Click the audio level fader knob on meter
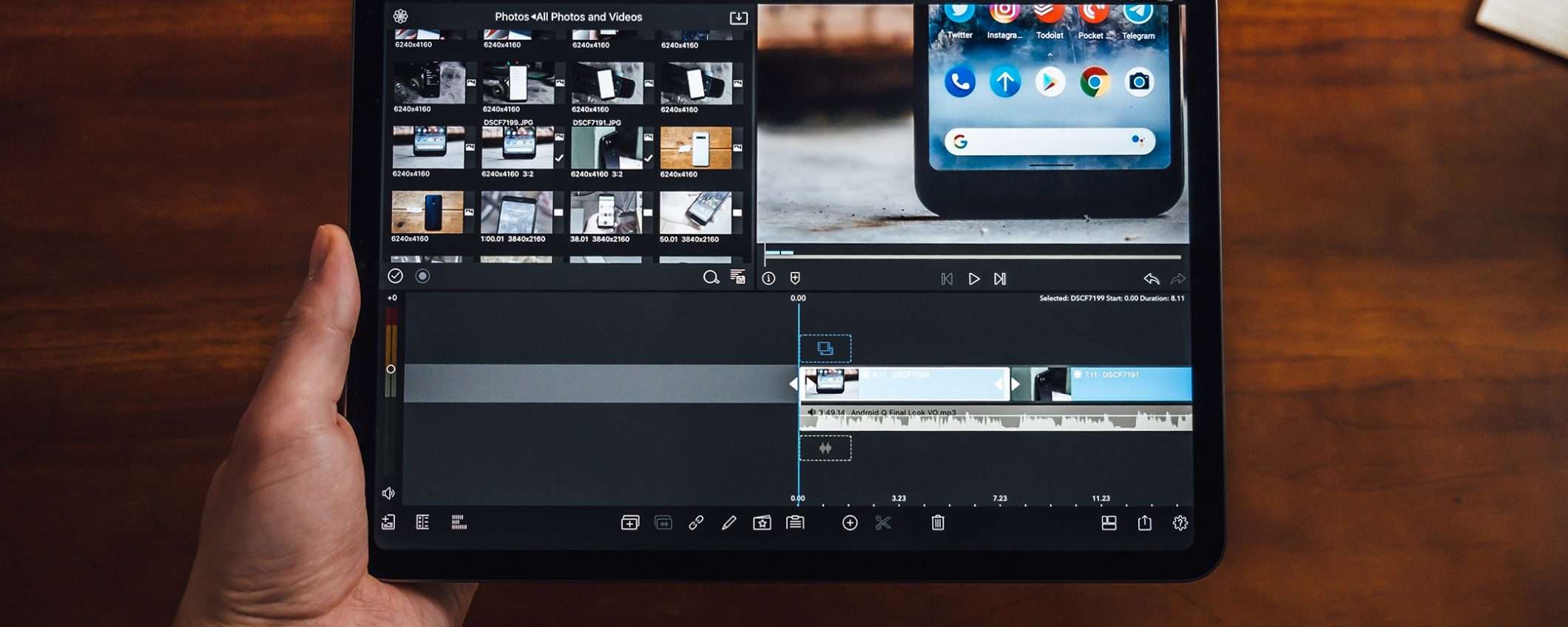Screen dimensions: 1568x627 pos(391,369)
